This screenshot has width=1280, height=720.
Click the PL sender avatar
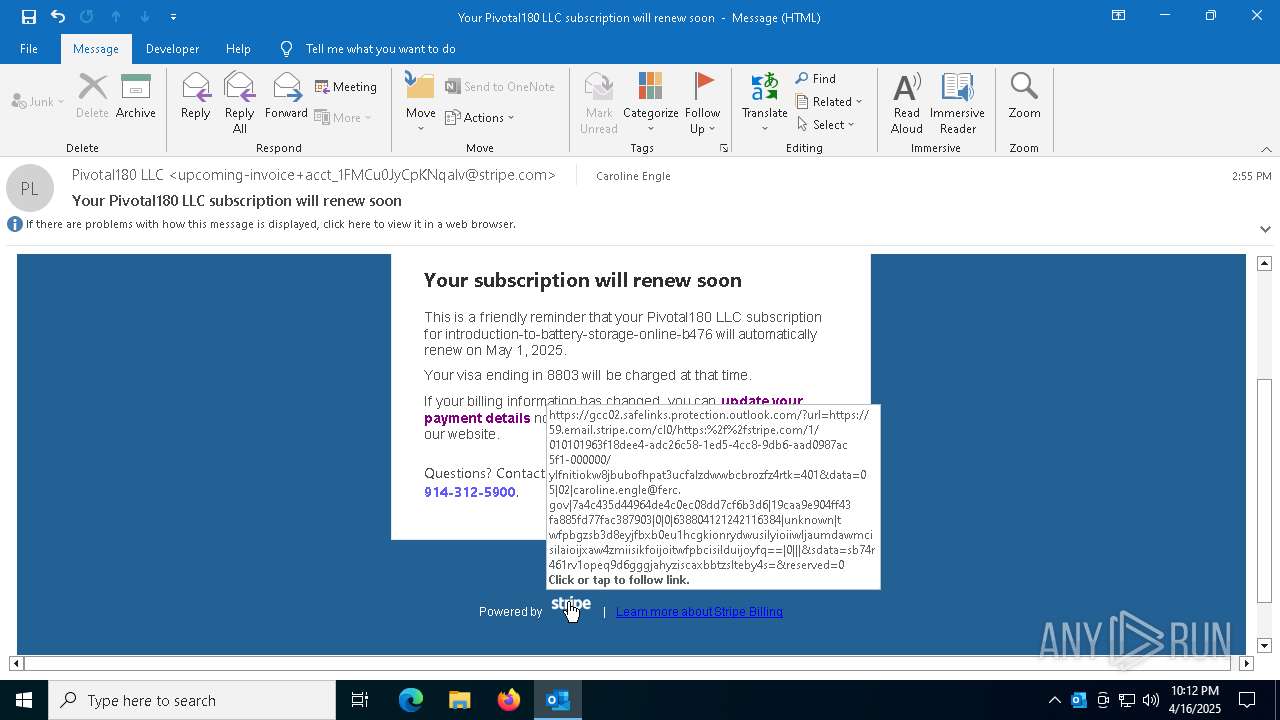click(x=30, y=188)
